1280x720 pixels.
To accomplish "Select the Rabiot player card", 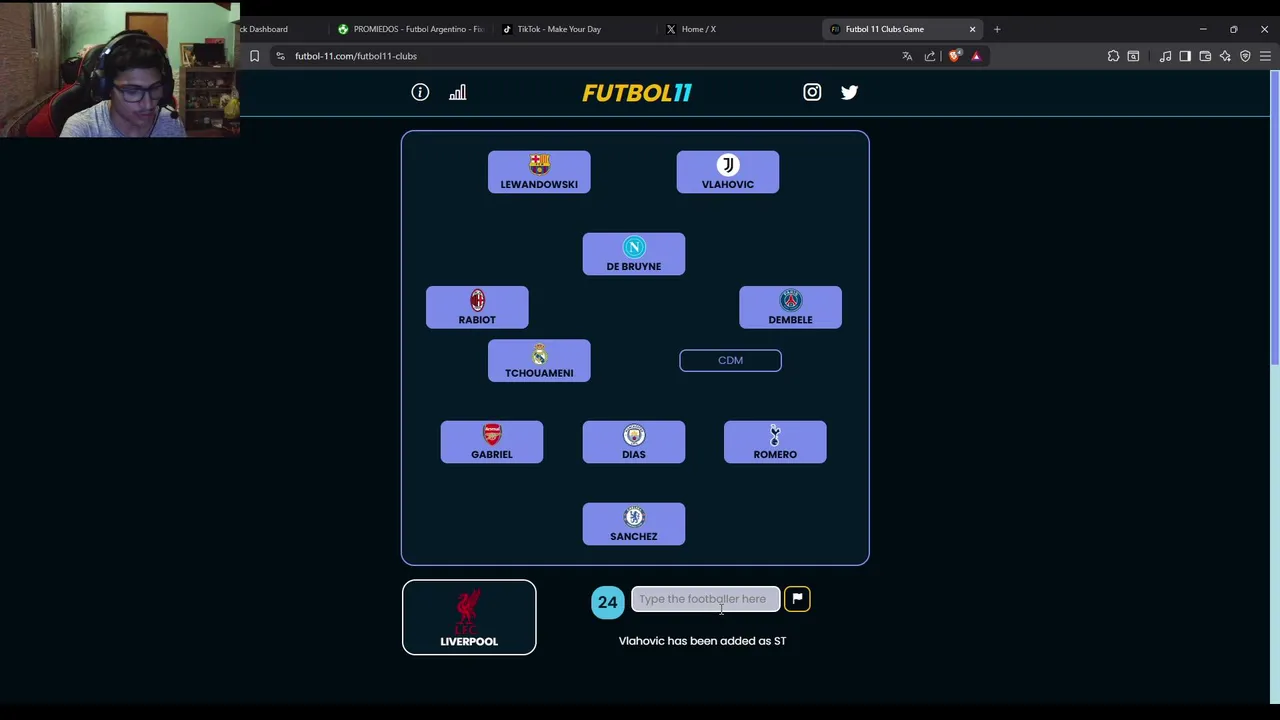I will pos(477,307).
